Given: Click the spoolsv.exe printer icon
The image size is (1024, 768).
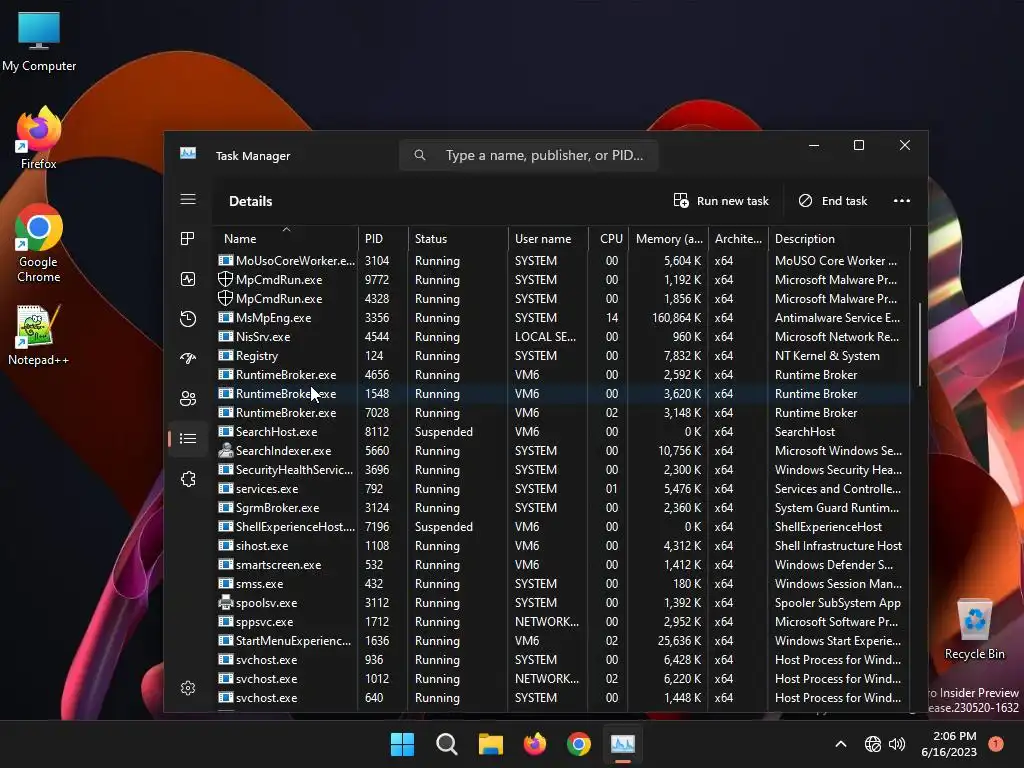Looking at the screenshot, I should click(225, 603).
